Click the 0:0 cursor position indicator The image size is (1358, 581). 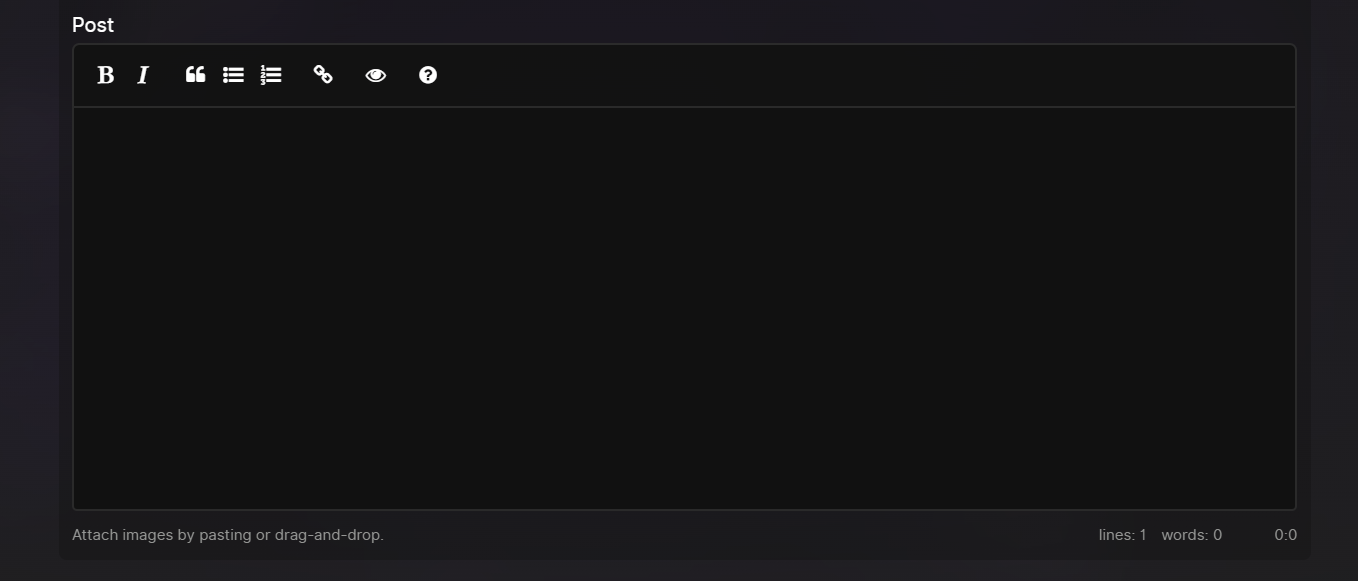pos(1285,535)
